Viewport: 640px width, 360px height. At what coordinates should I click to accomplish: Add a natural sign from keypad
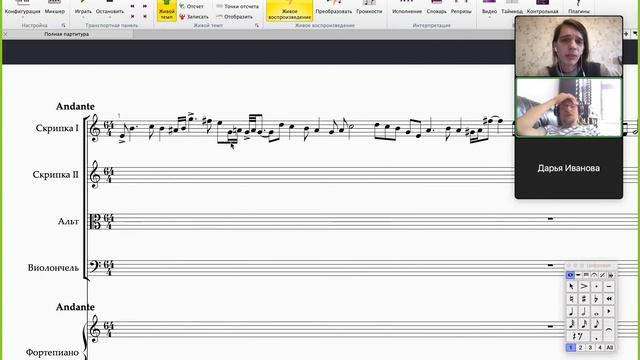571,299
